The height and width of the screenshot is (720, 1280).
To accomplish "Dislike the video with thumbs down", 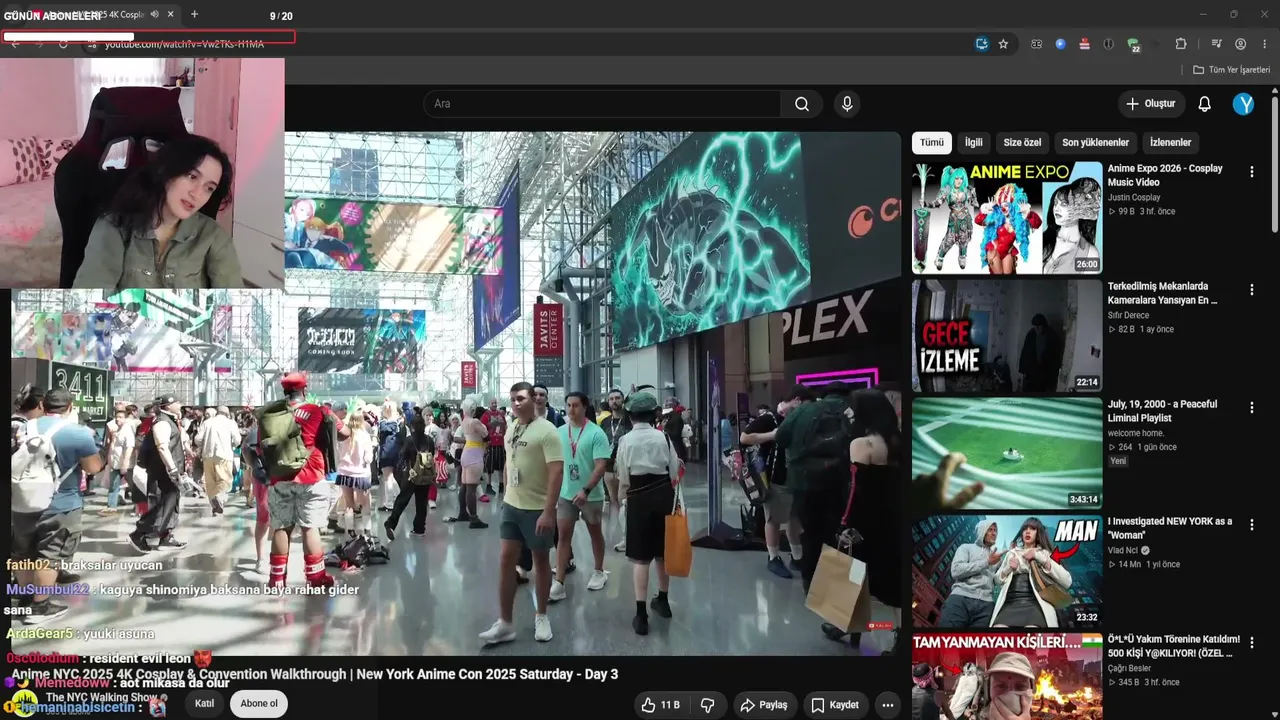I will [707, 705].
